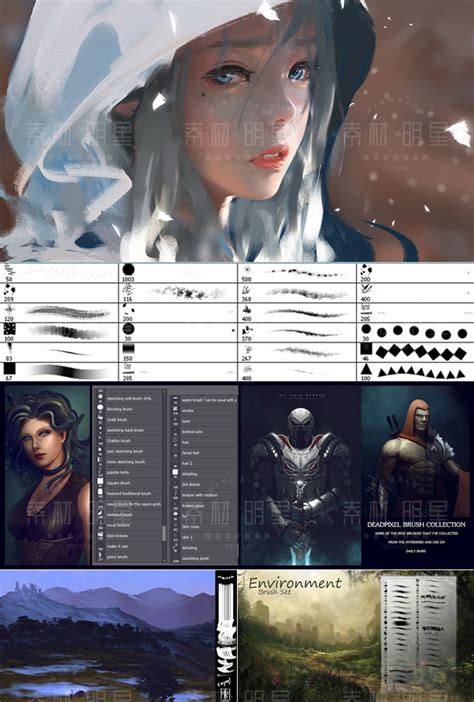This screenshot has height=702, width=474.
Task: Click the Blocking brush round tip icon
Action: 100,408
